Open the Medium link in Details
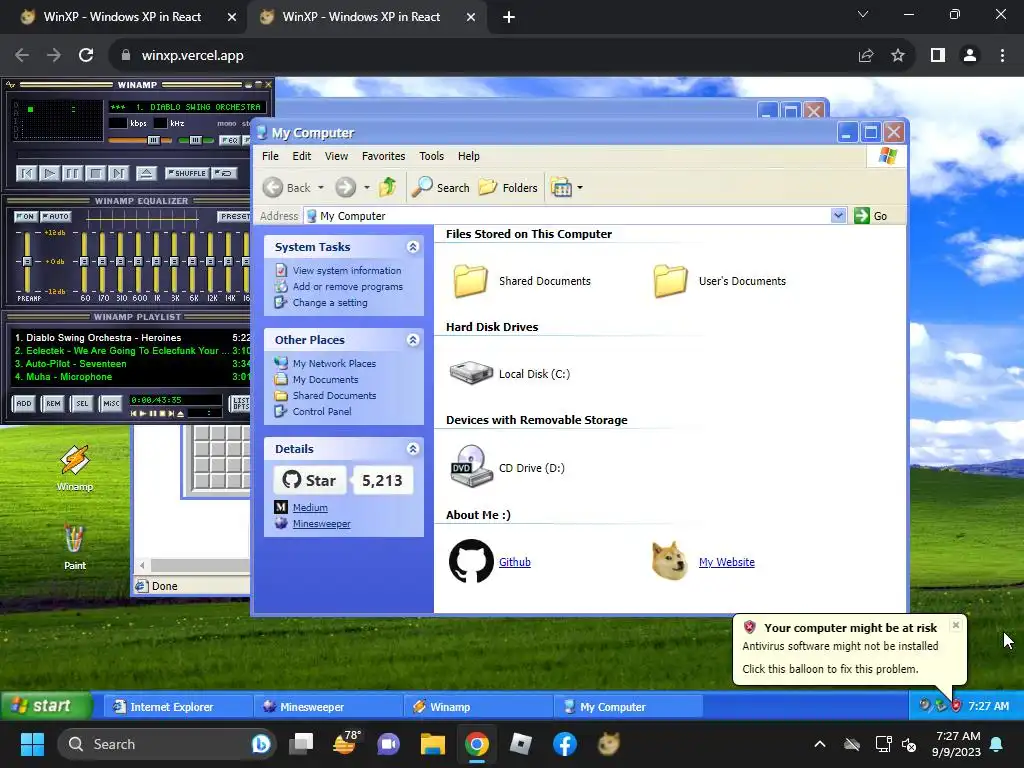 pos(310,507)
